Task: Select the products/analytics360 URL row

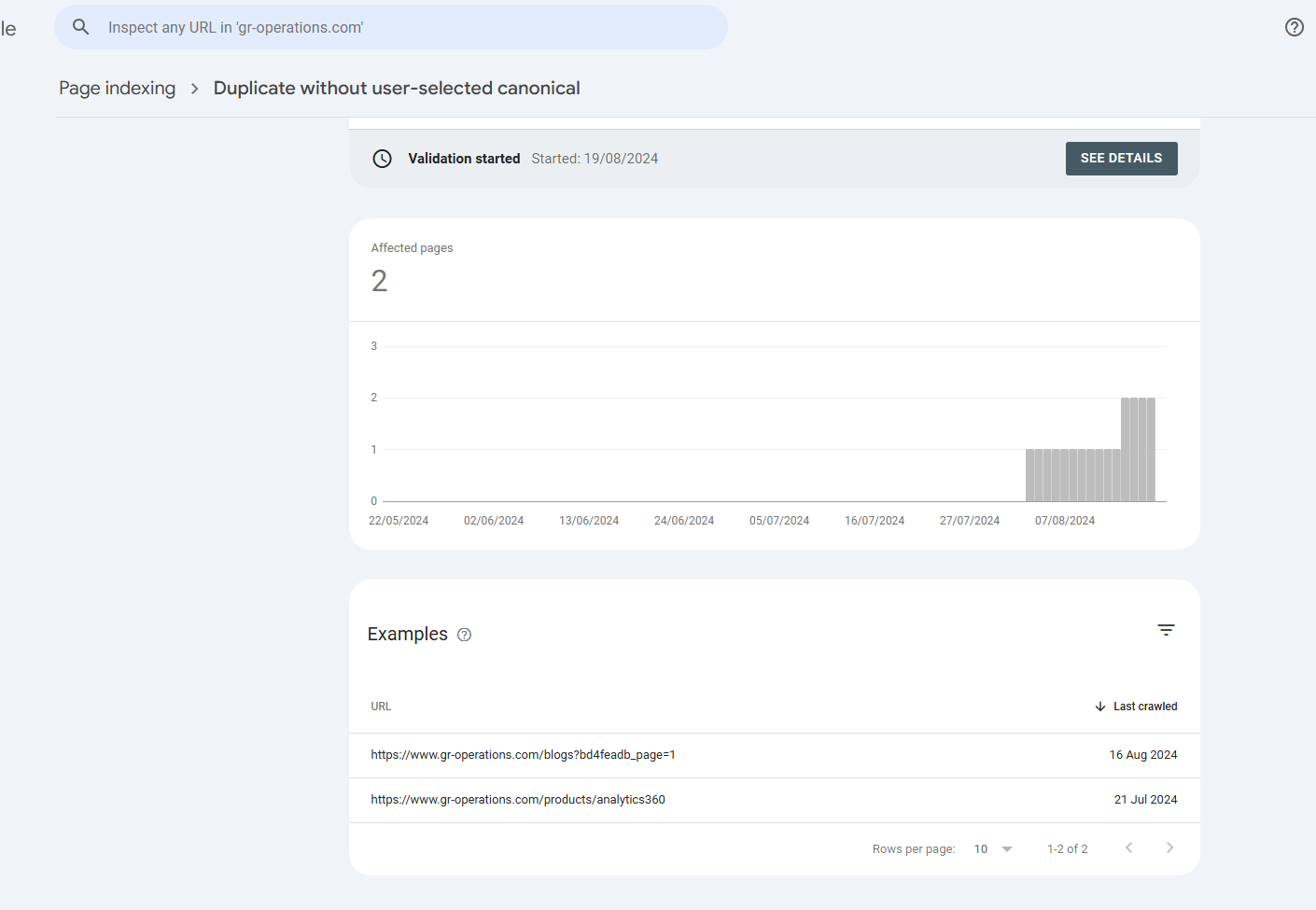Action: point(518,800)
